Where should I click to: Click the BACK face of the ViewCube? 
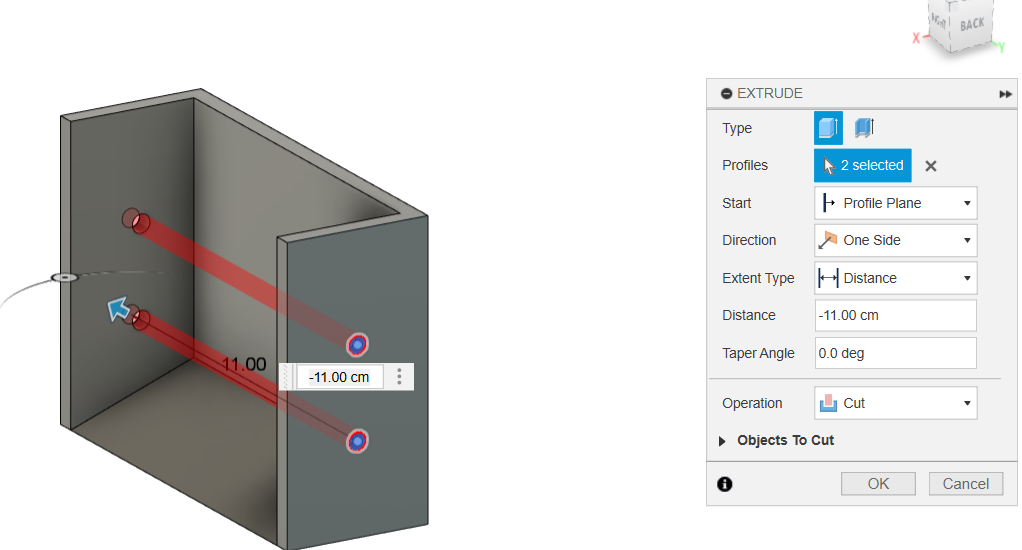tap(970, 24)
